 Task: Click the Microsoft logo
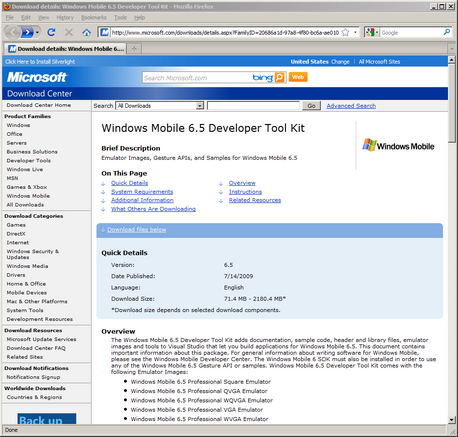pyautogui.click(x=37, y=77)
